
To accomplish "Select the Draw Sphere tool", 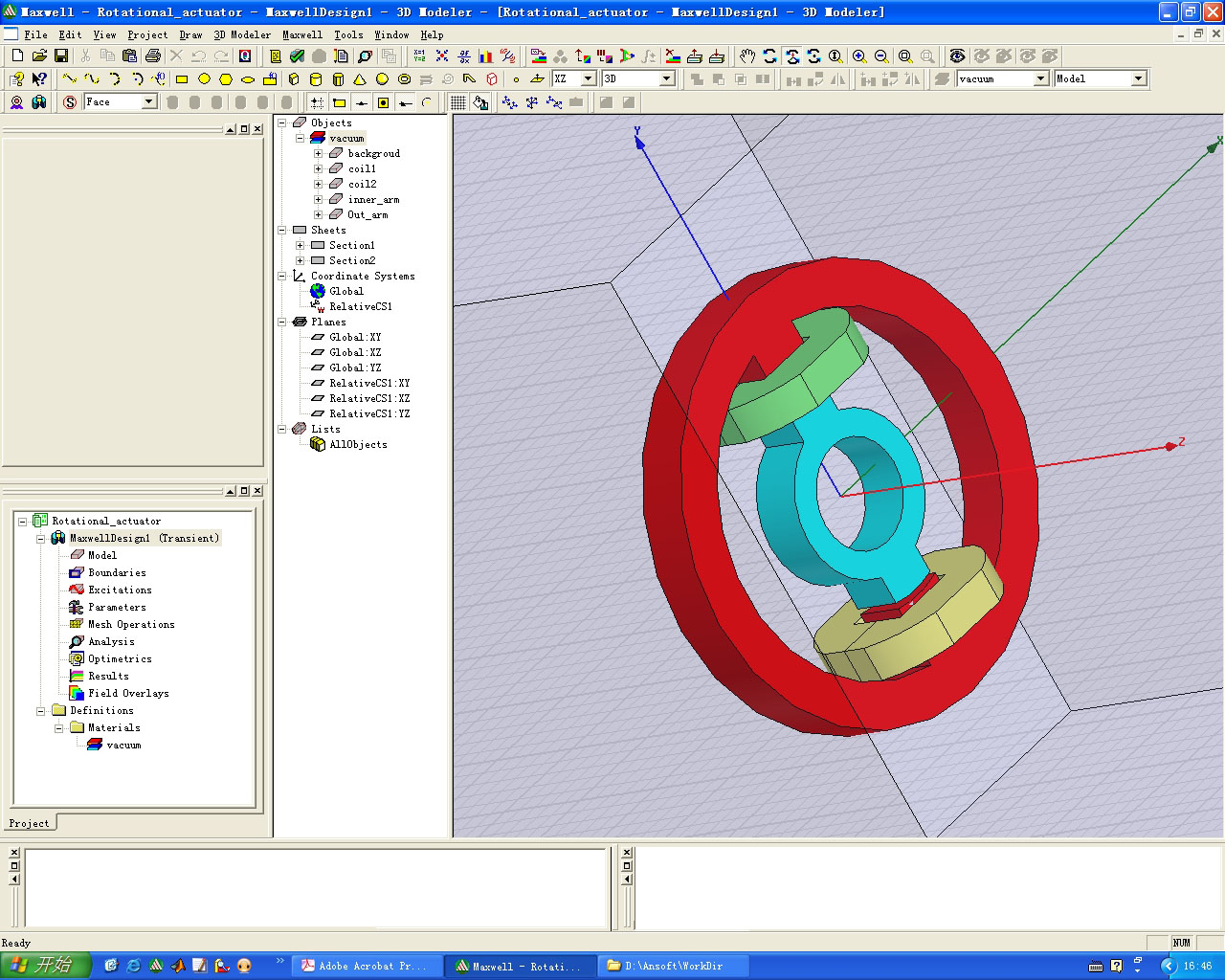I will click(382, 79).
